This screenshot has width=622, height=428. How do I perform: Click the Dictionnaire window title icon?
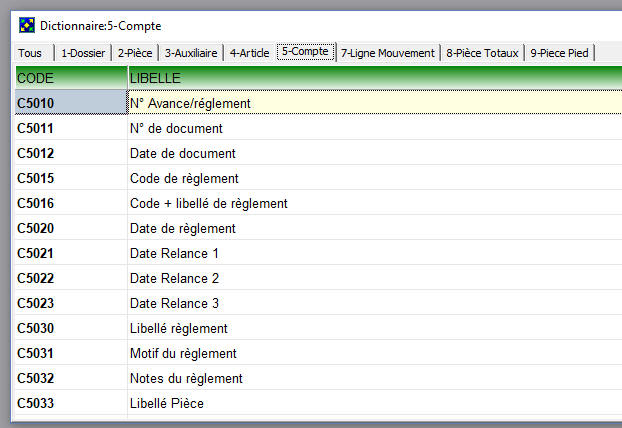pos(27,25)
